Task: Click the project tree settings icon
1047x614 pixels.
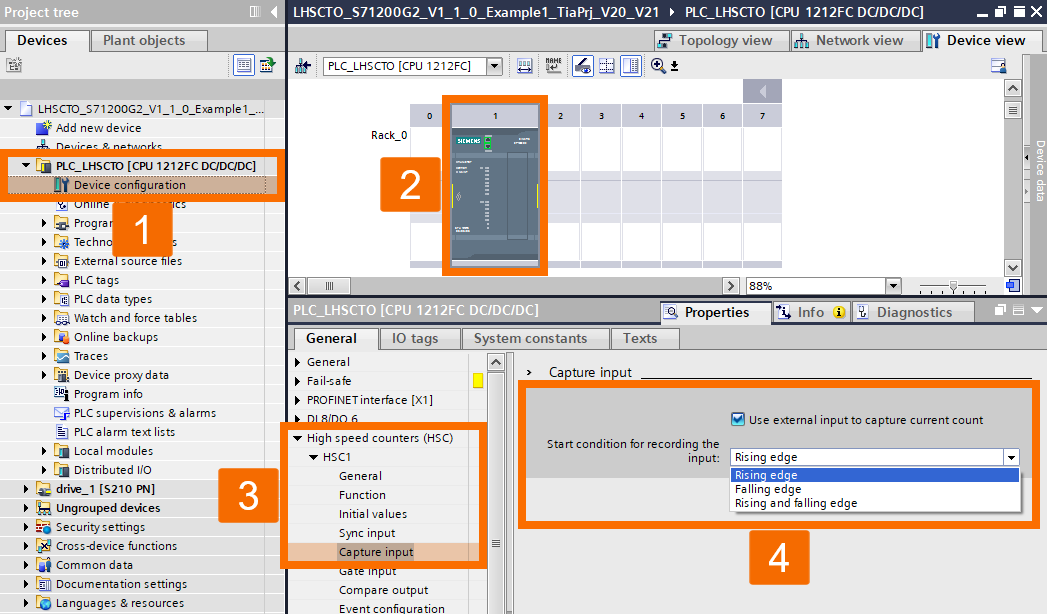Action: [14, 65]
